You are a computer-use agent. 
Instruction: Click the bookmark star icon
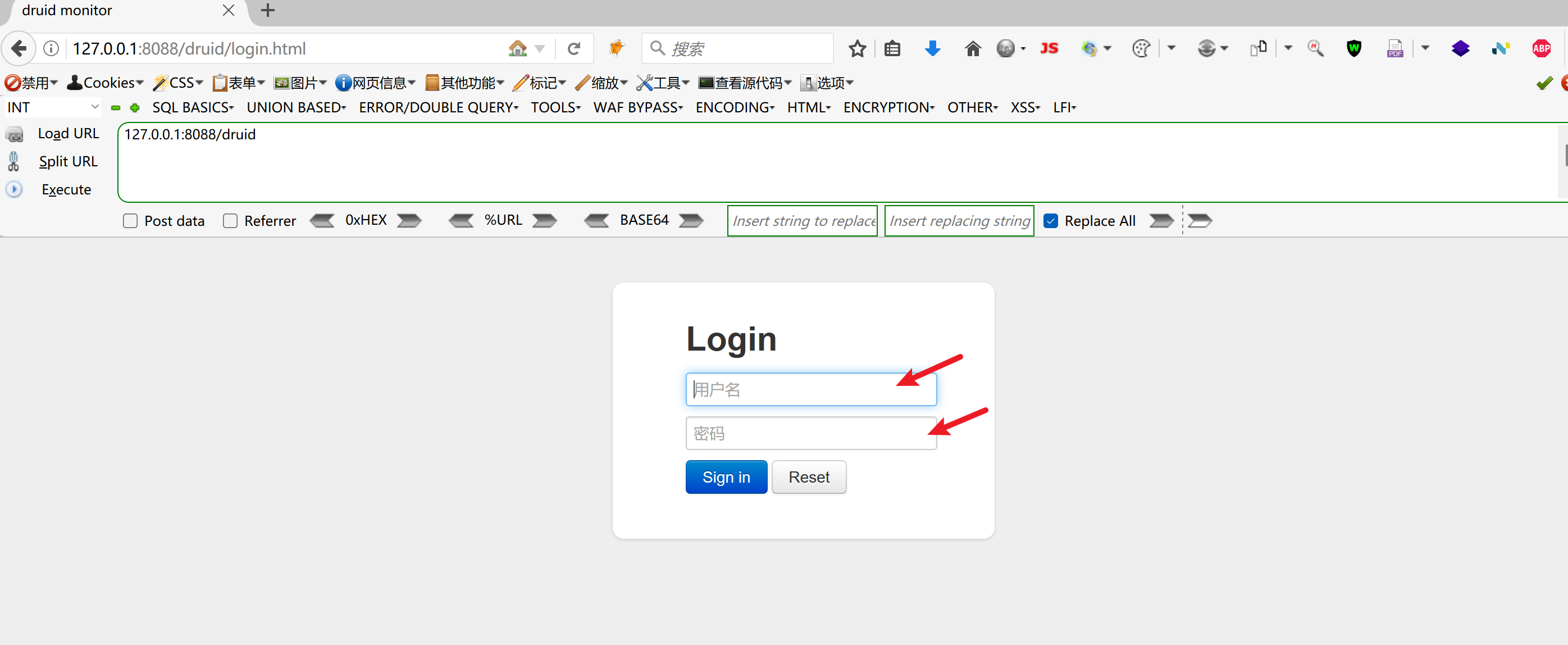point(857,48)
